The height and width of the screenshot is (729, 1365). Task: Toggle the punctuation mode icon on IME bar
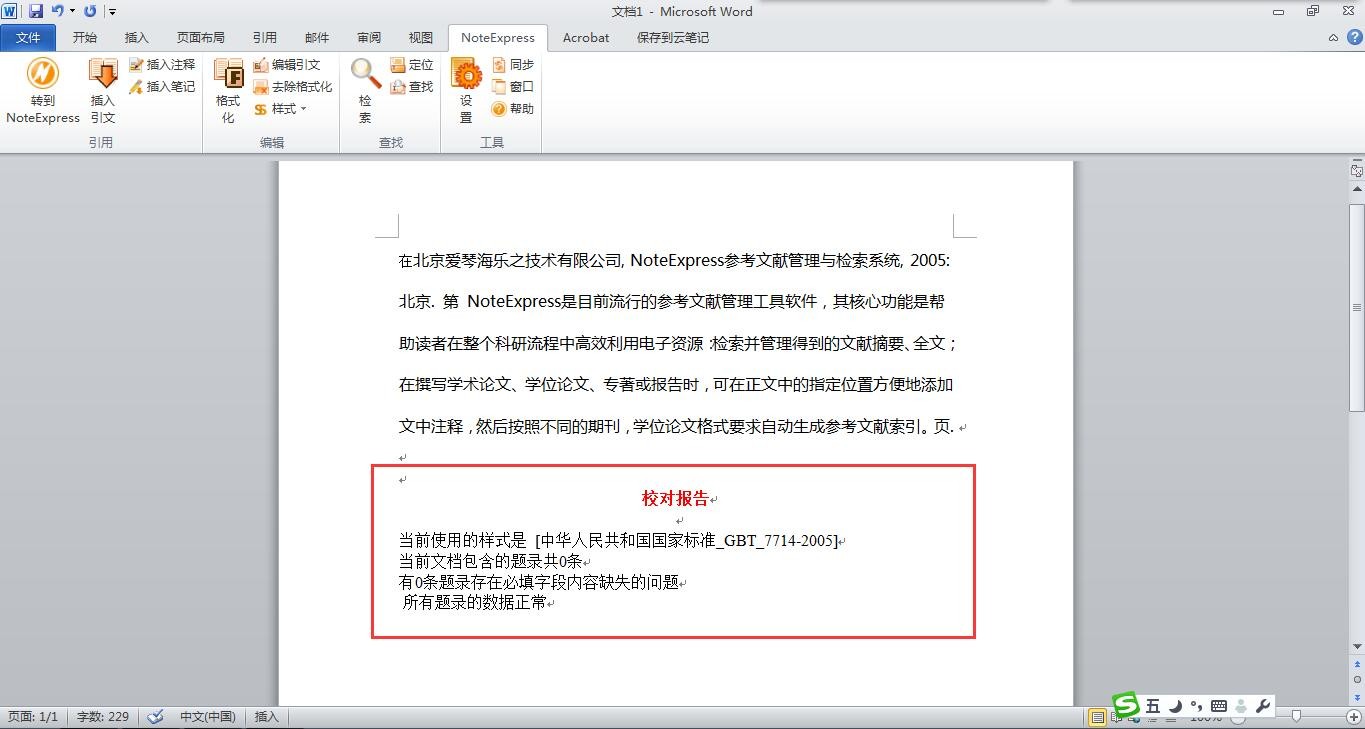click(1196, 706)
